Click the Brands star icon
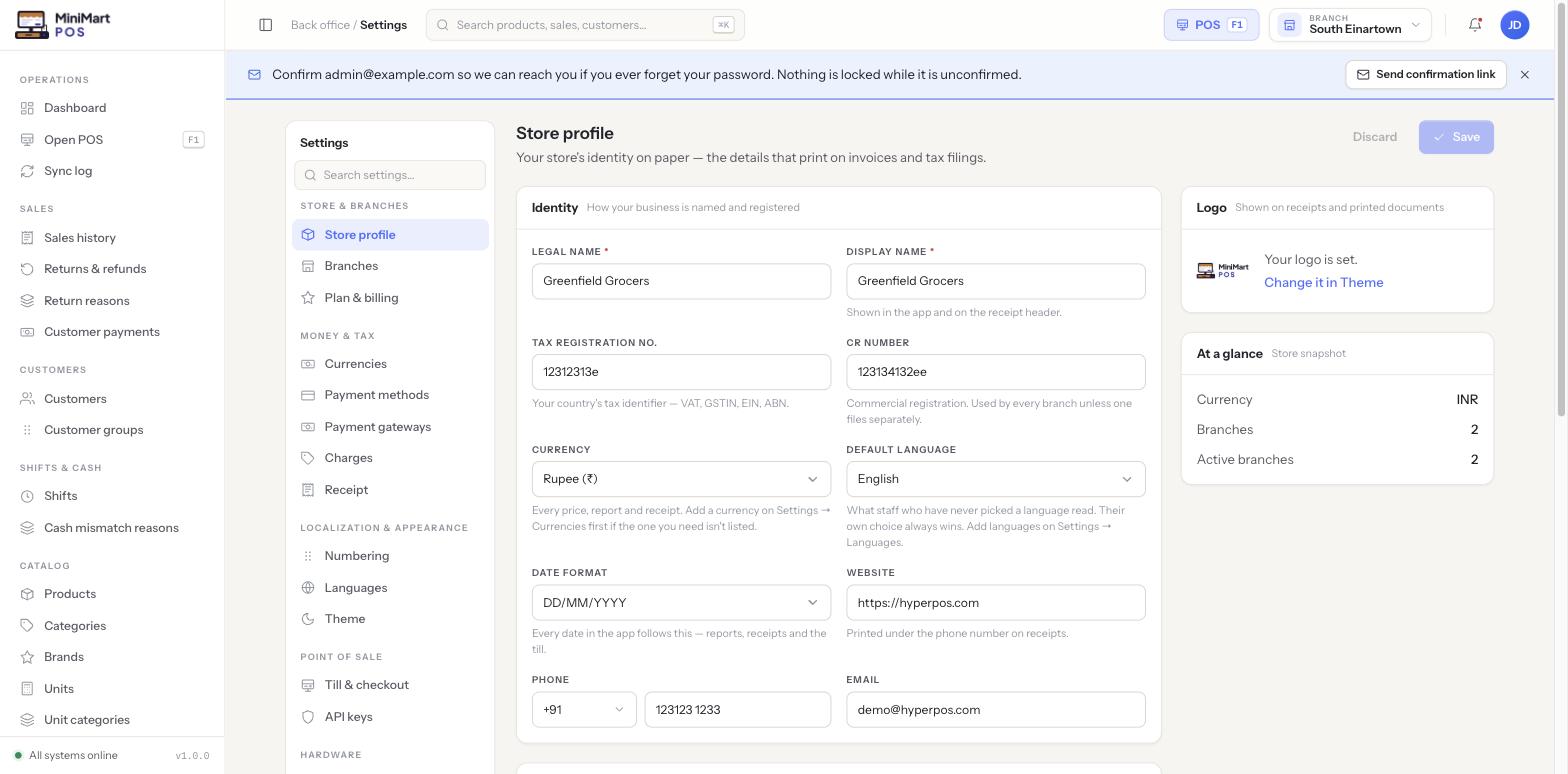 click(x=27, y=657)
